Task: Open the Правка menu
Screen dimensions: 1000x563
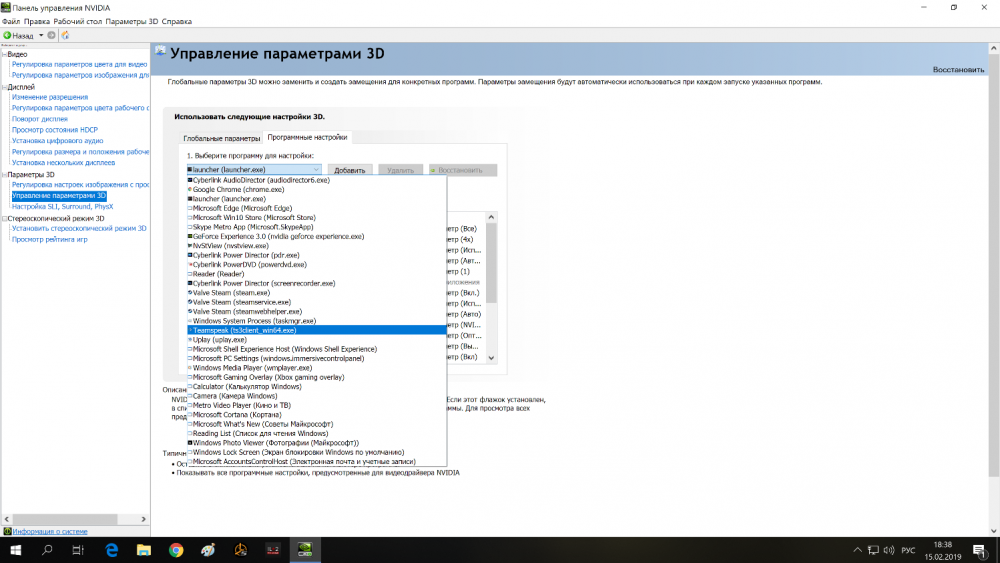Action: click(37, 21)
